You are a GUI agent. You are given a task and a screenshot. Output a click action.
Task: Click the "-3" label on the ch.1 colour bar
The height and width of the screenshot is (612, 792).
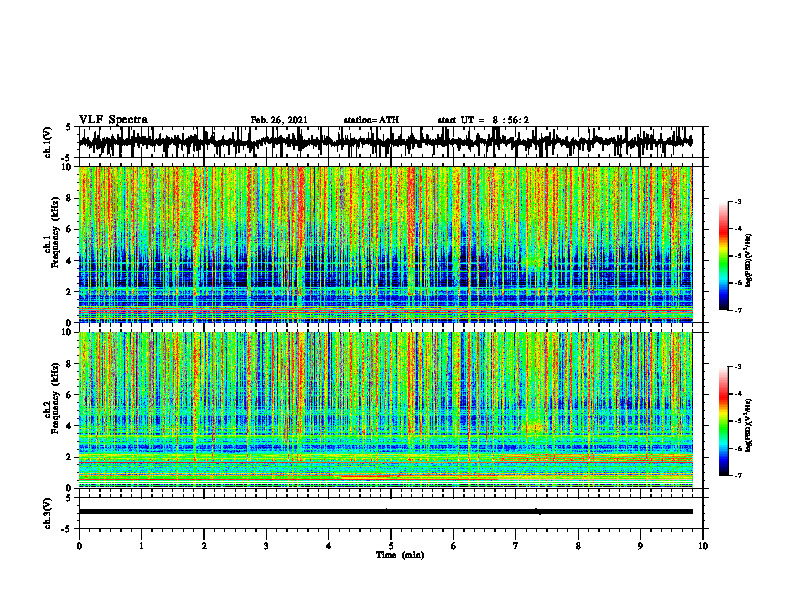tap(737, 201)
